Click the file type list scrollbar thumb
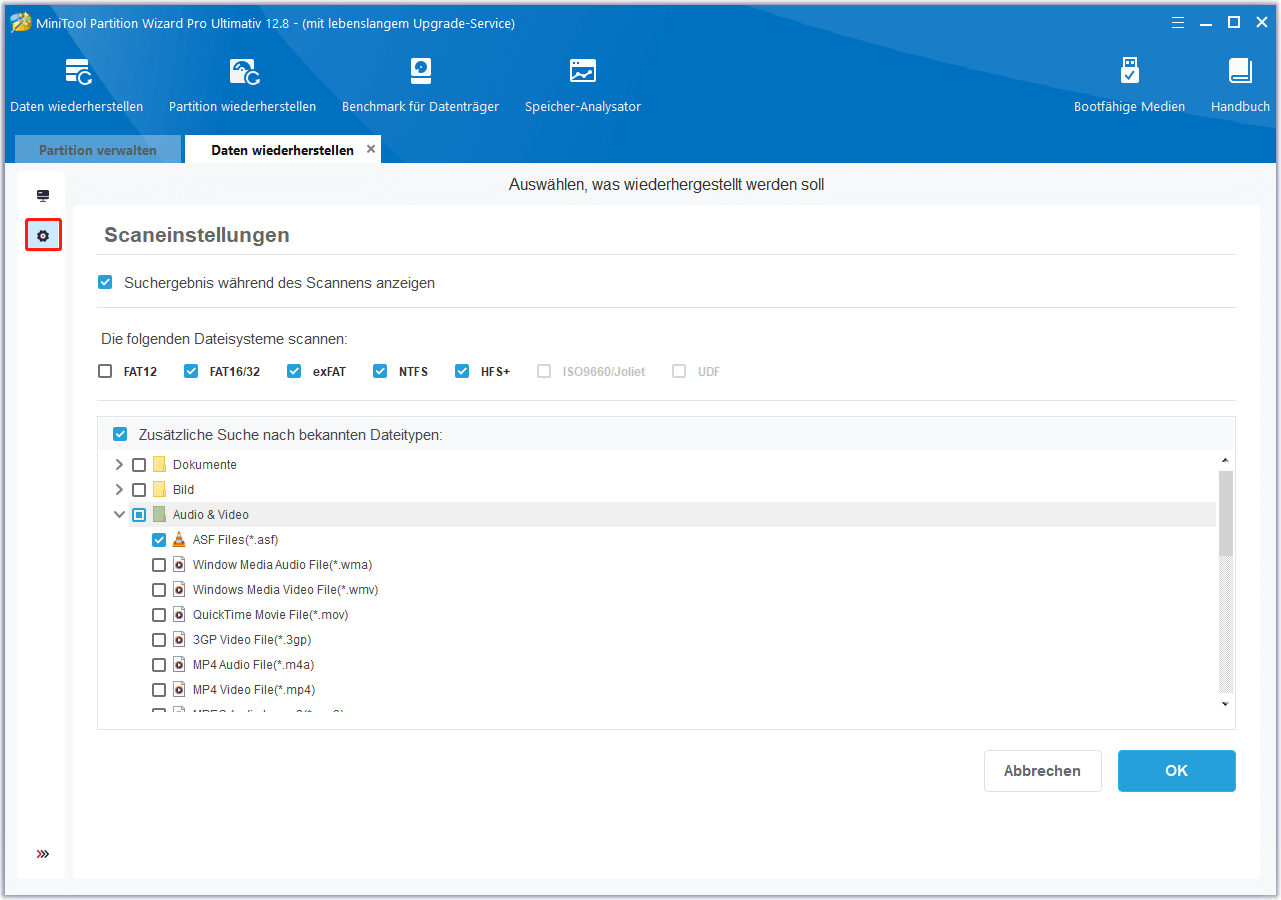This screenshot has height=900, width=1281. pyautogui.click(x=1226, y=513)
